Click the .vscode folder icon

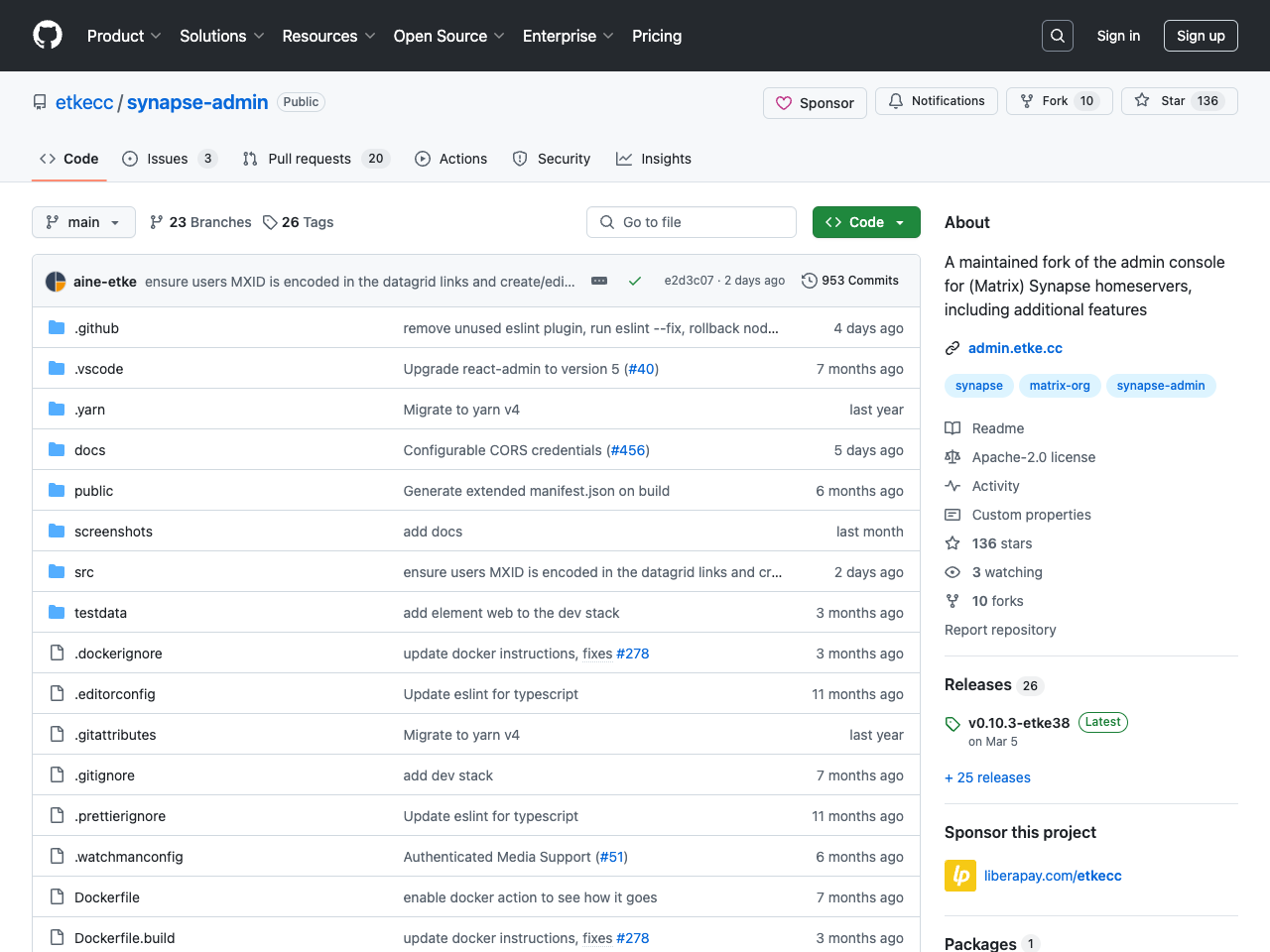tap(57, 368)
